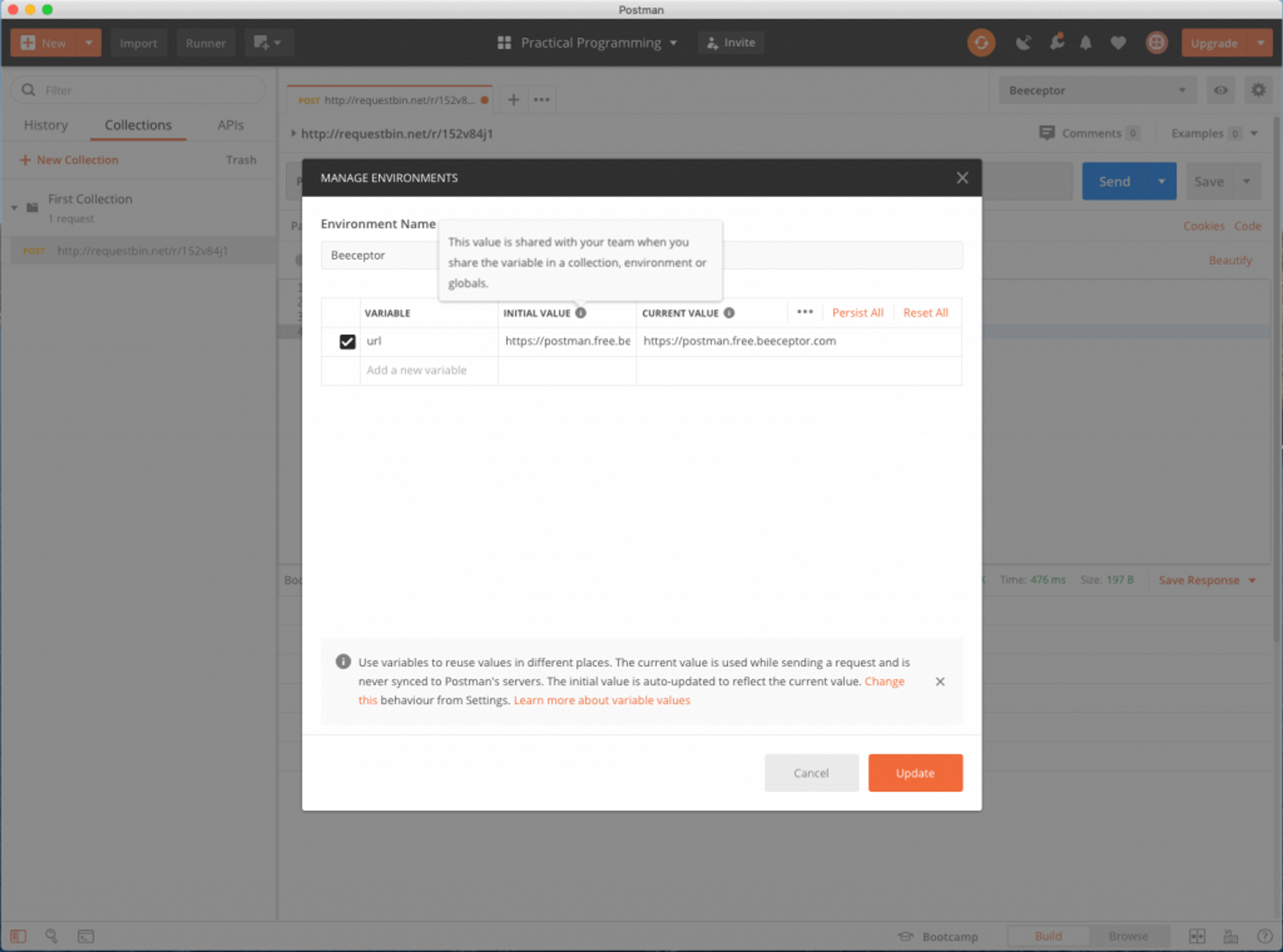Image resolution: width=1283 pixels, height=952 pixels.
Task: Open the Practical Programming workspace dropdown
Action: click(x=673, y=43)
